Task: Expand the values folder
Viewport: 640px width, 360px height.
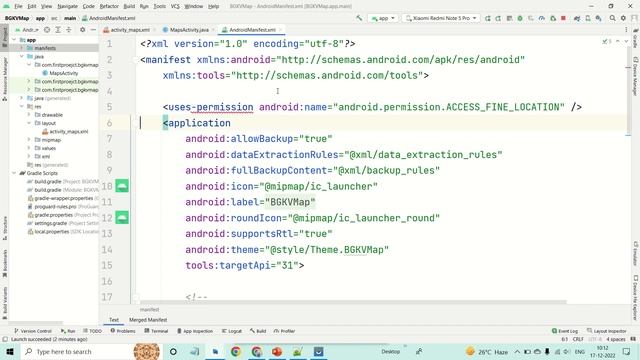Action: (x=29, y=148)
